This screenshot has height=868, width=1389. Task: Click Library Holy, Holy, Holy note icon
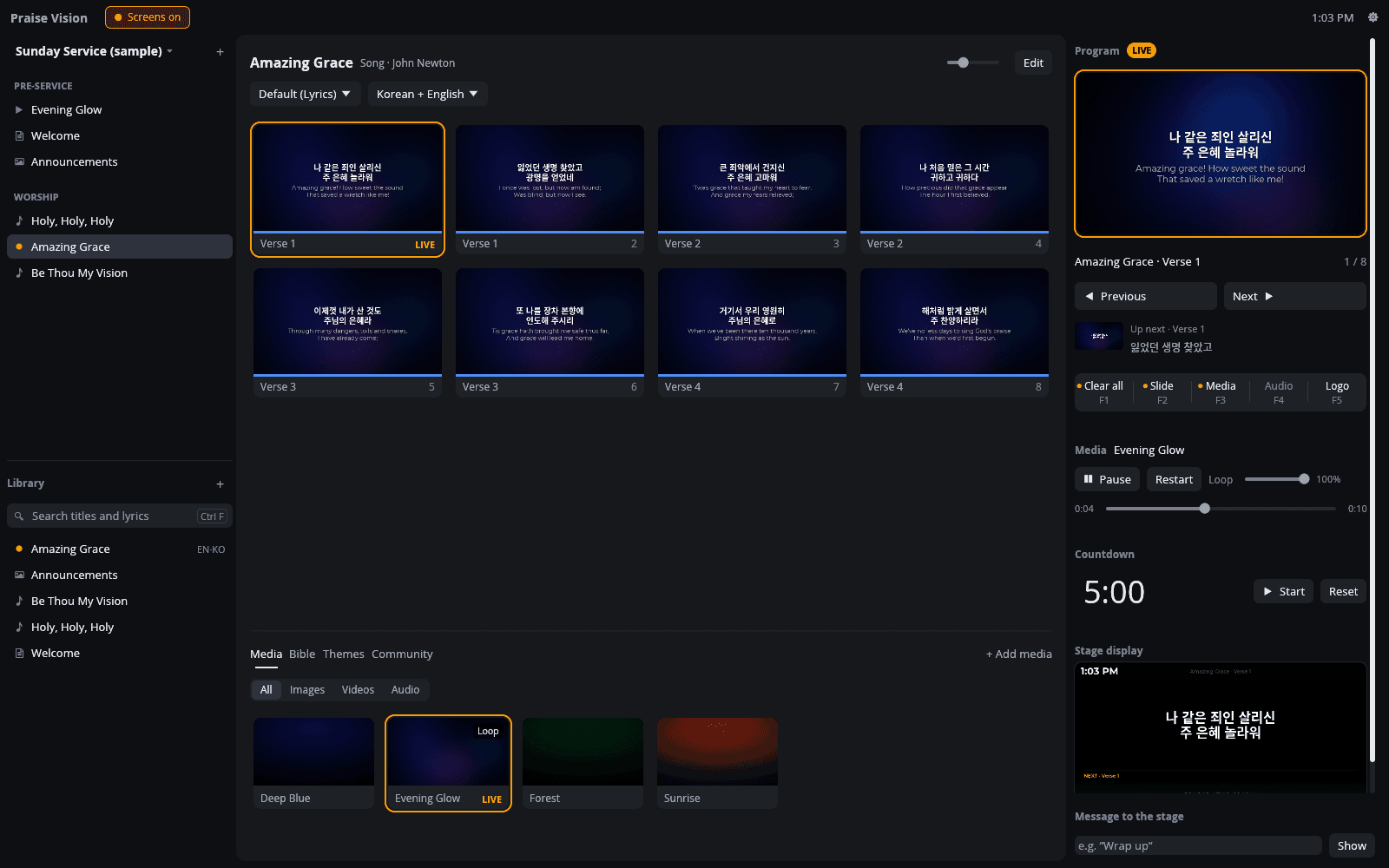[19, 628]
